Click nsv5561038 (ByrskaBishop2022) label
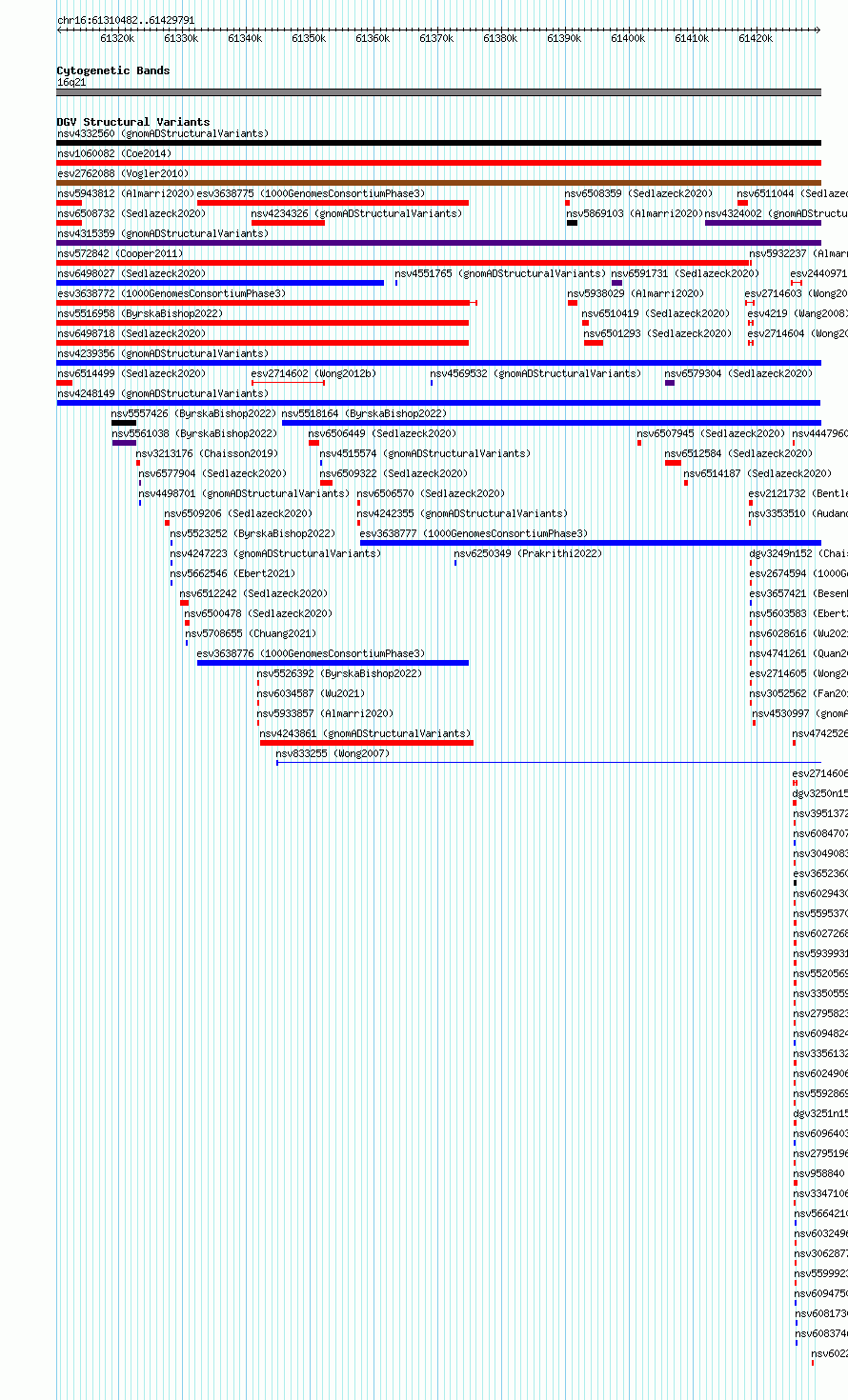Image resolution: width=848 pixels, height=1400 pixels. tap(194, 433)
